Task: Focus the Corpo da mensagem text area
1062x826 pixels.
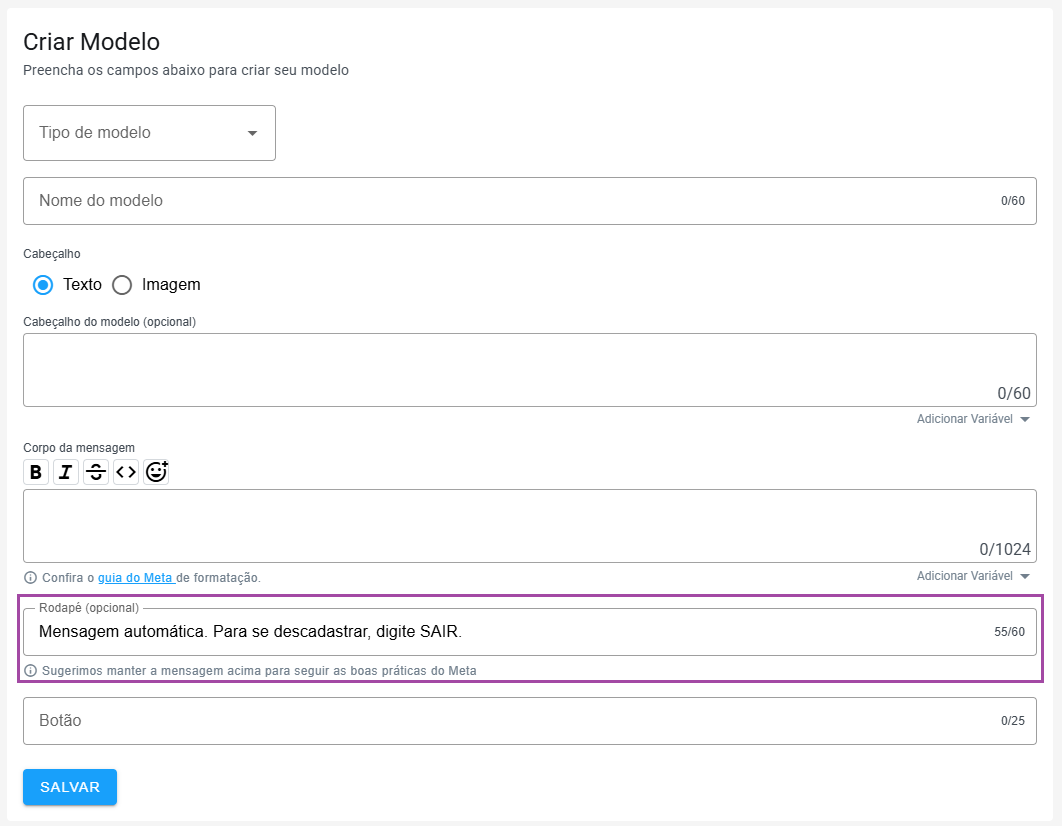Action: [x=530, y=526]
